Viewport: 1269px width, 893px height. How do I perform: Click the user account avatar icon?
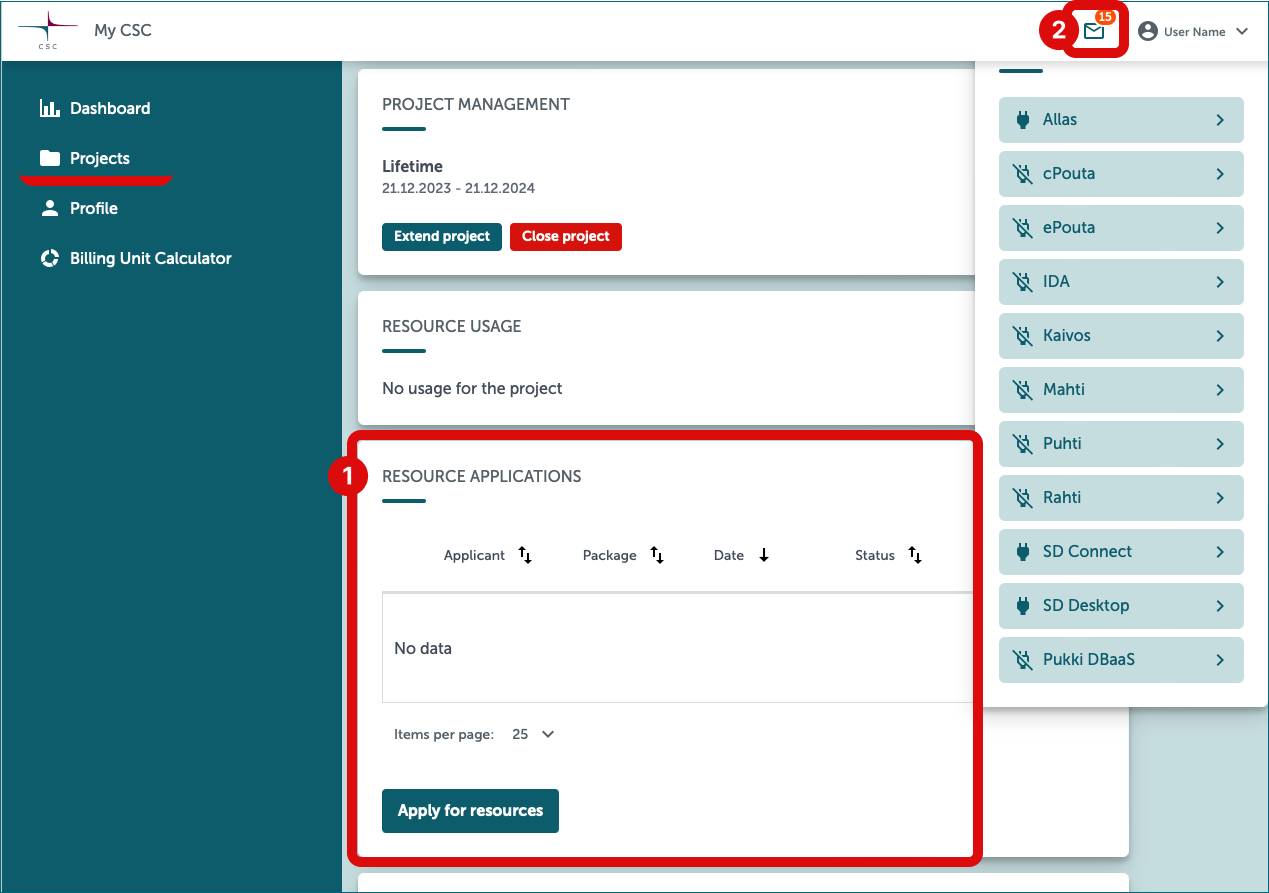(1148, 31)
